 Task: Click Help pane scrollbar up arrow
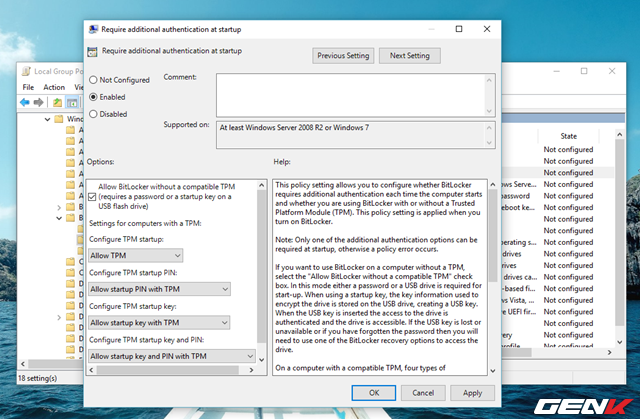[493, 185]
